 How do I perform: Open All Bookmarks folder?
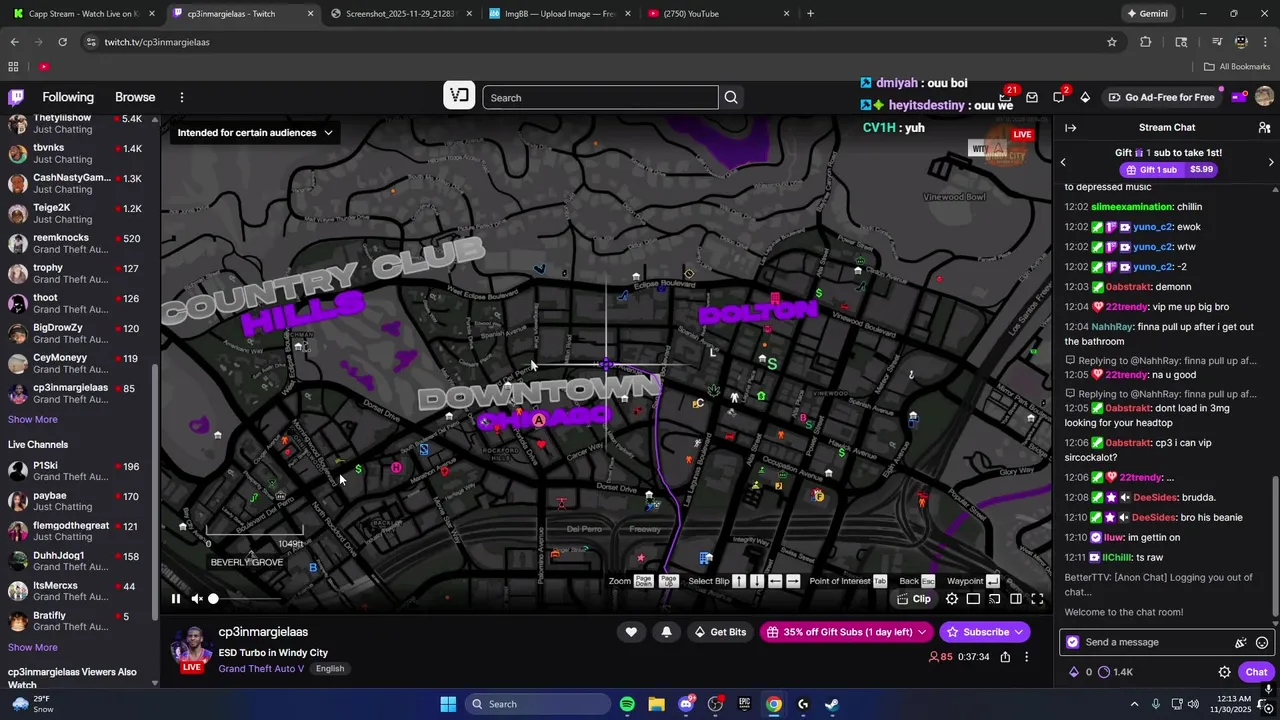tap(1237, 67)
